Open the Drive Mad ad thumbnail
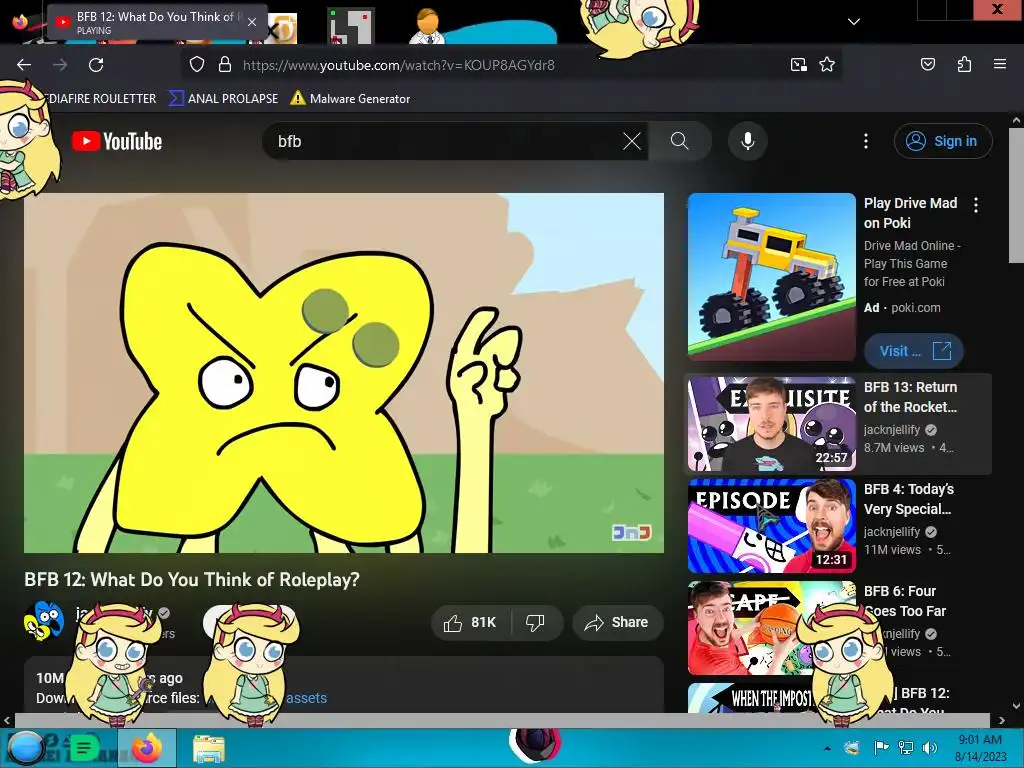This screenshot has width=1024, height=768. pos(772,277)
